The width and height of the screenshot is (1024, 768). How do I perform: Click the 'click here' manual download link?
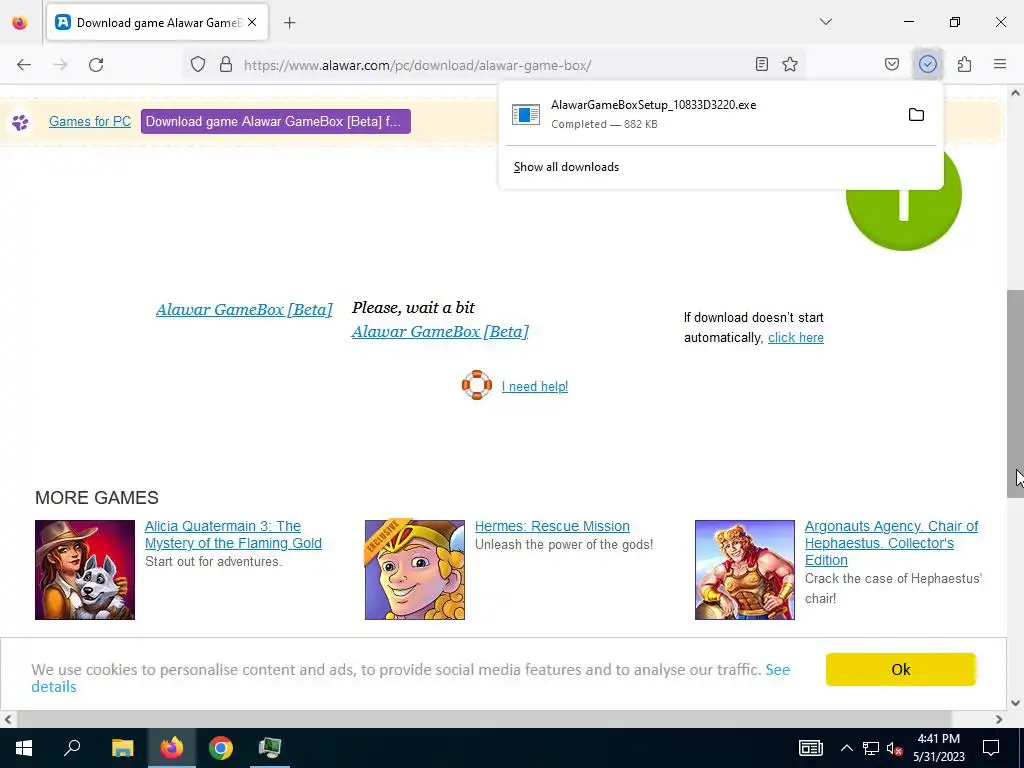[795, 338]
